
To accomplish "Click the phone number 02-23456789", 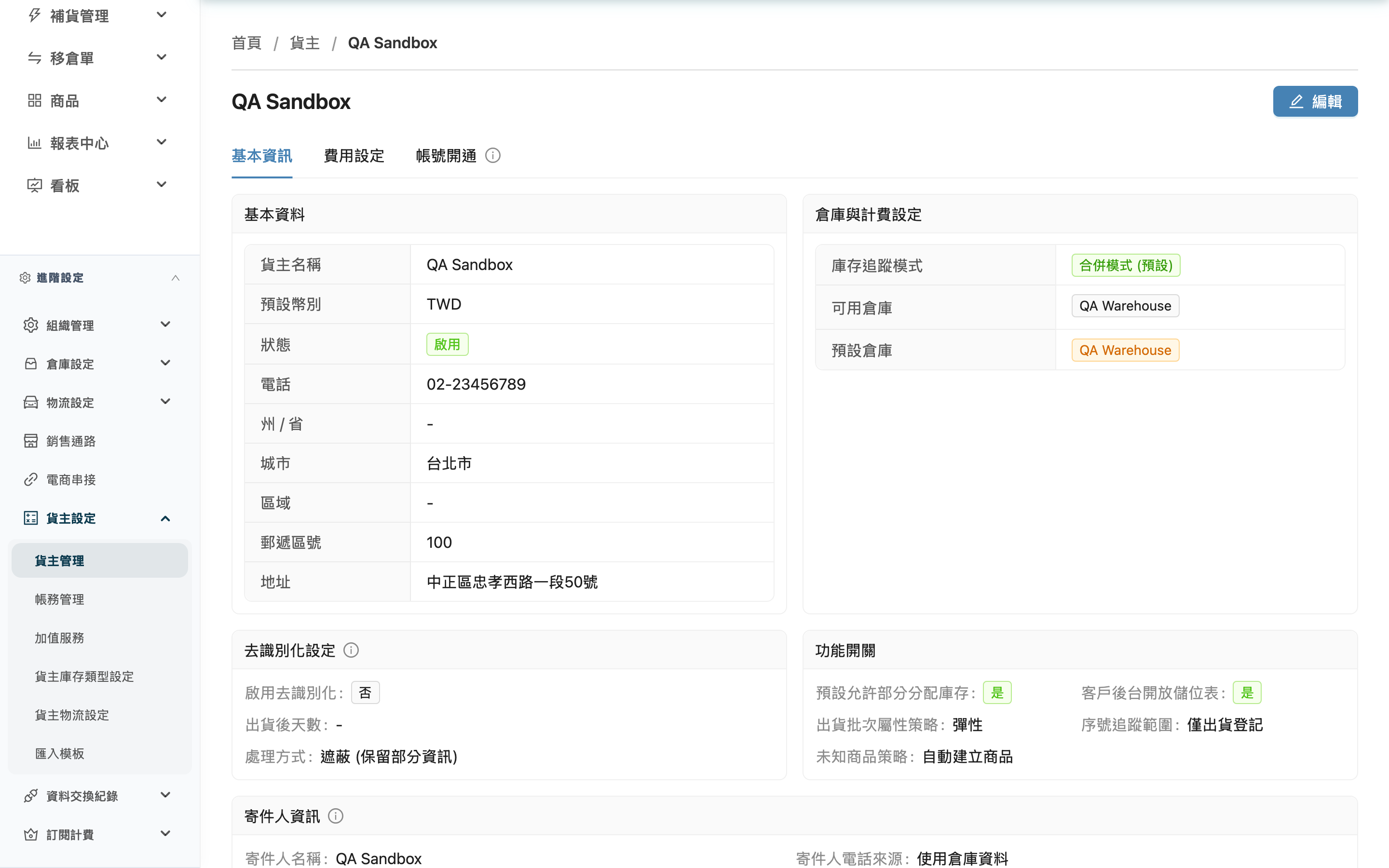I will (476, 384).
